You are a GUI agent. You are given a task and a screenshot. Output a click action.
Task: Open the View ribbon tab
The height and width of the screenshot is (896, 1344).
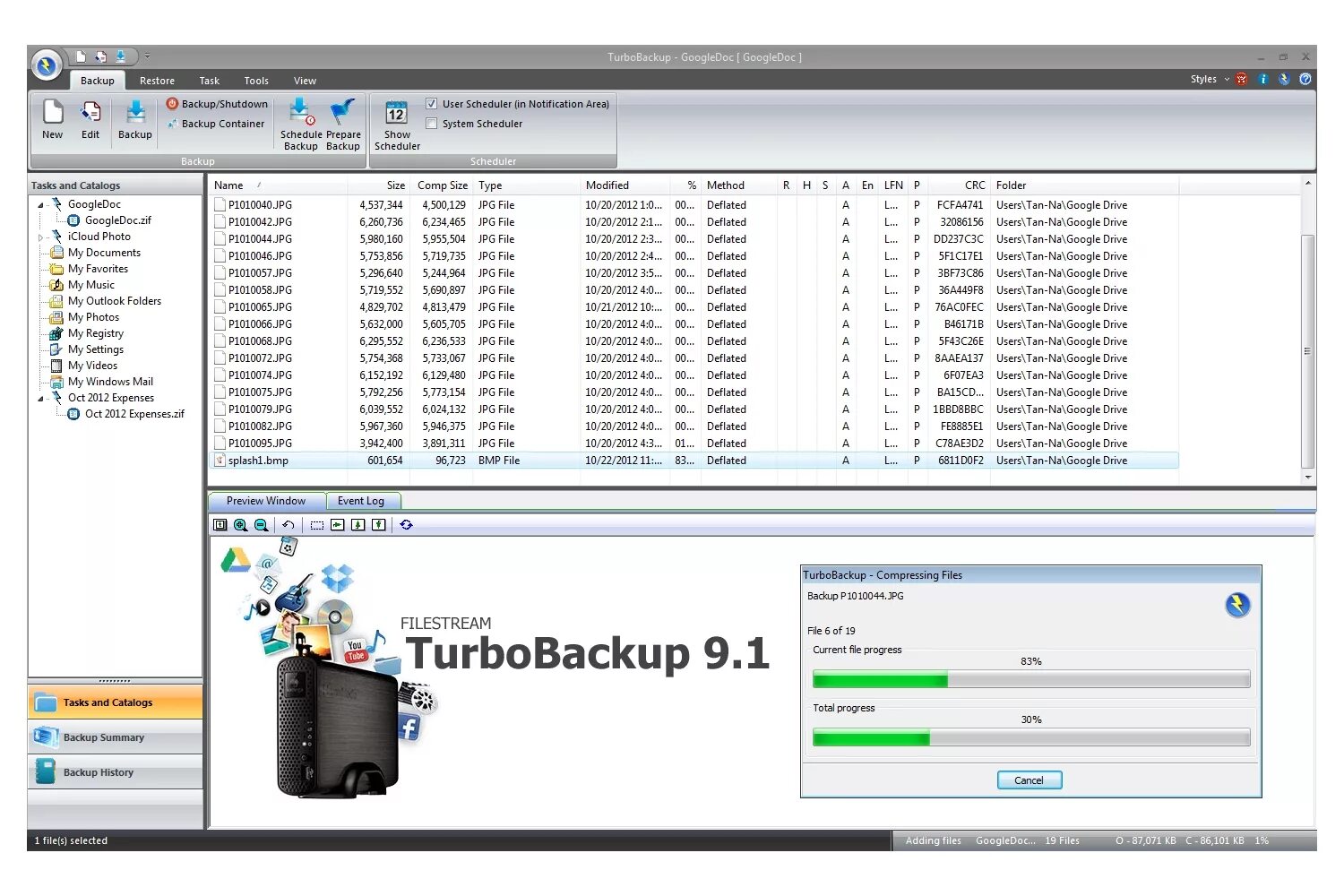[x=305, y=81]
